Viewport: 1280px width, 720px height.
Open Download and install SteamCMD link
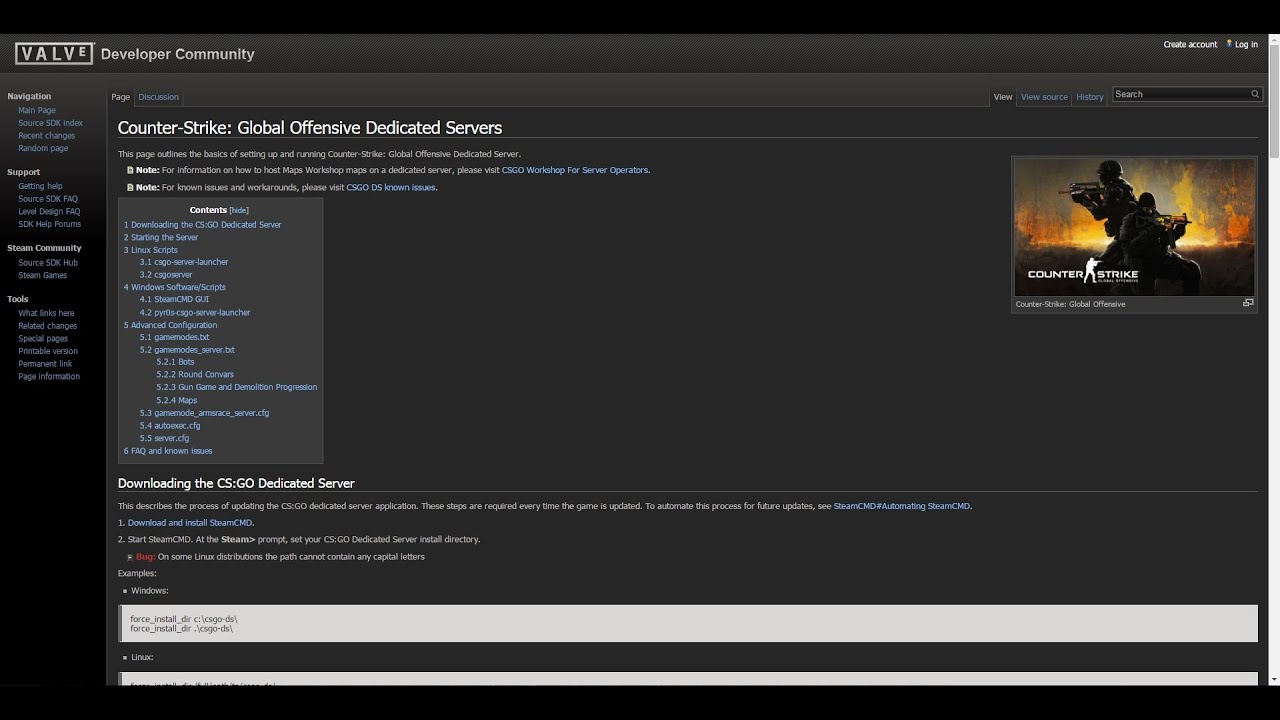coord(190,523)
